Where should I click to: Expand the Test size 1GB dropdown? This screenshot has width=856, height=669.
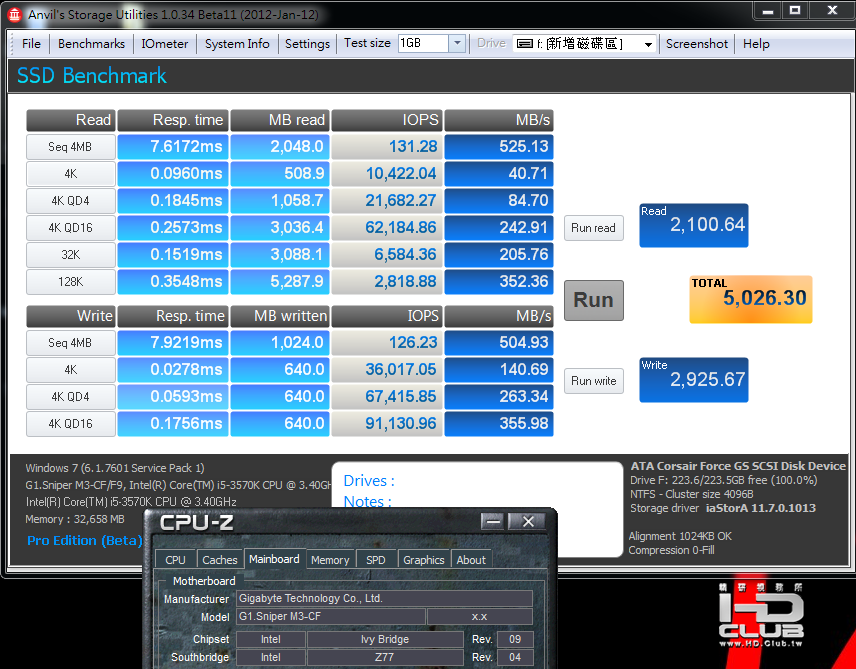pos(457,43)
